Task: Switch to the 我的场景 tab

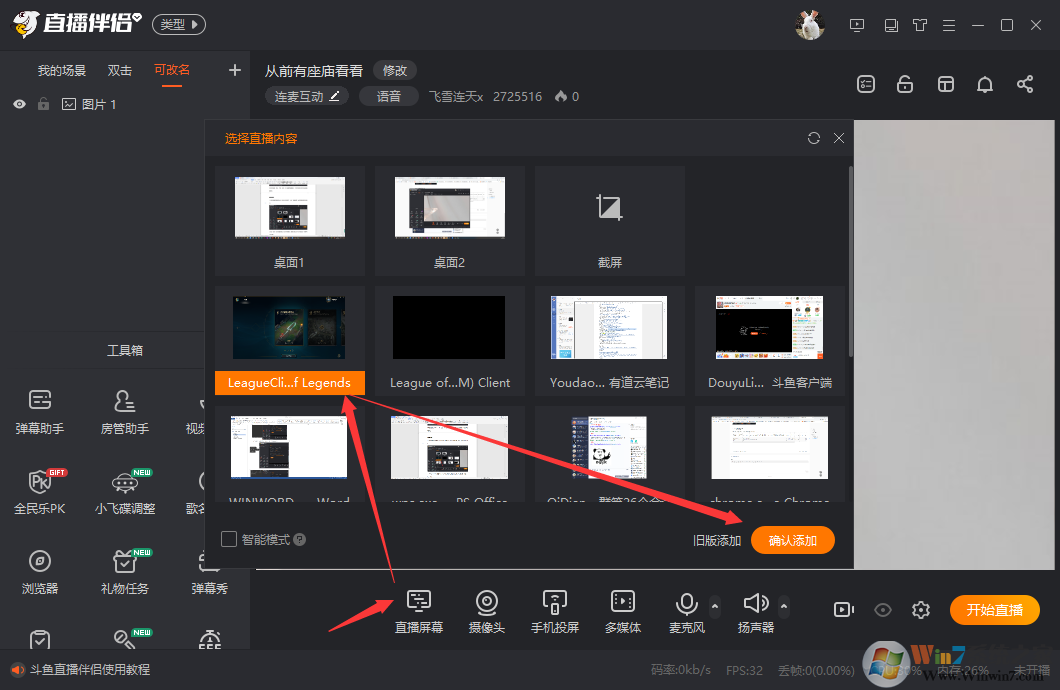Action: [61, 70]
